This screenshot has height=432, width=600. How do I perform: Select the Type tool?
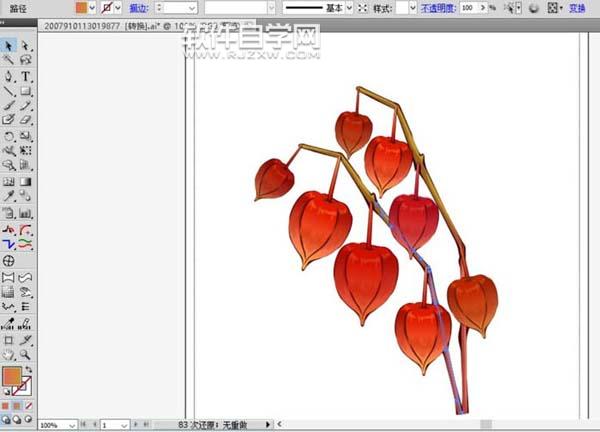26,76
